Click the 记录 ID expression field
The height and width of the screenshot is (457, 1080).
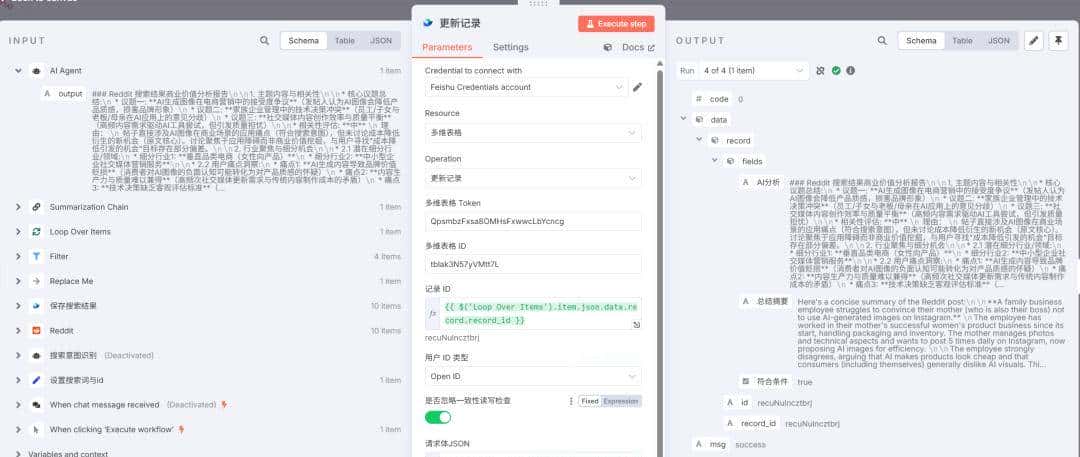533,313
